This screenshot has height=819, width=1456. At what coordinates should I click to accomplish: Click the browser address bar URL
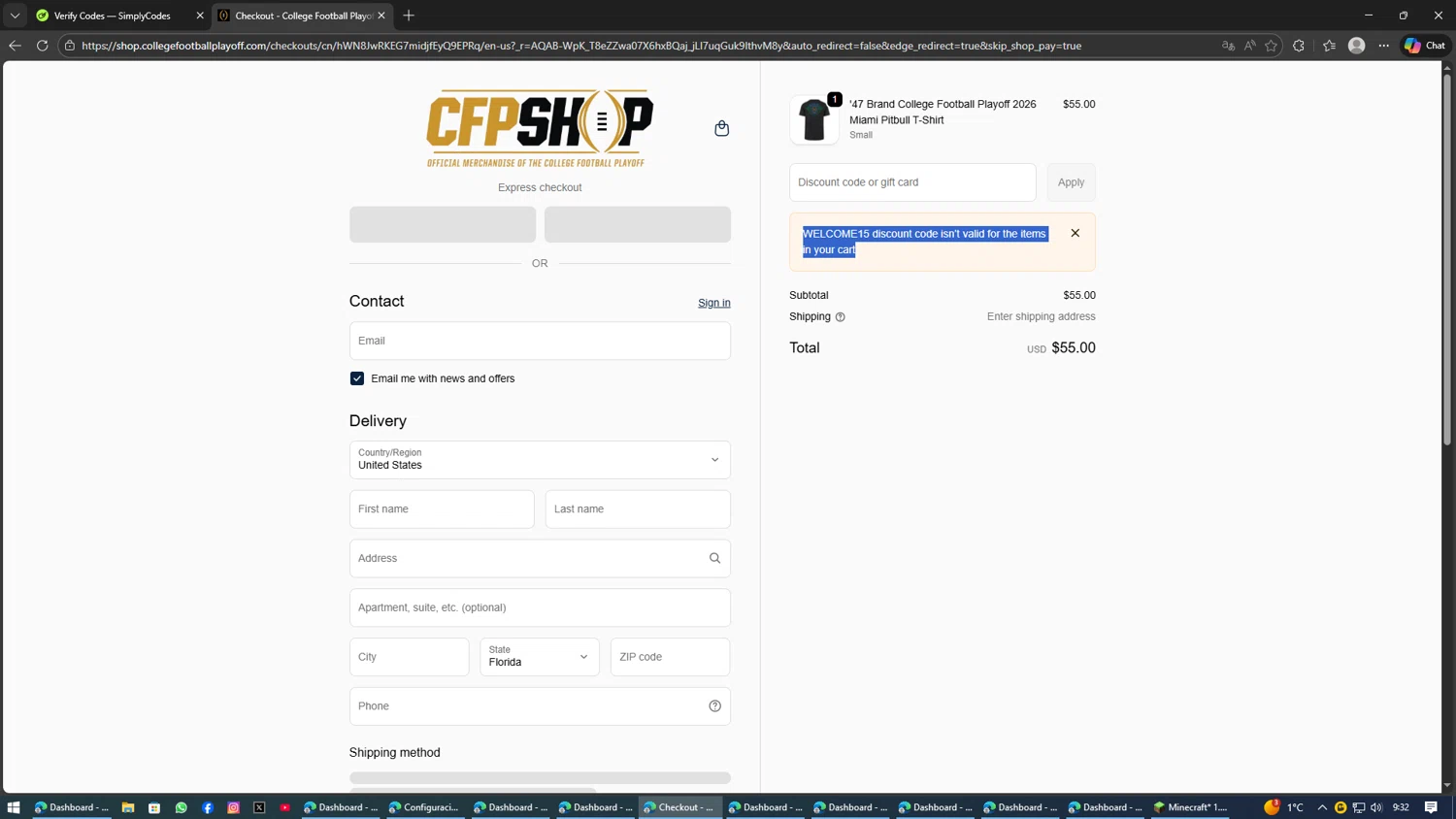[581, 46]
